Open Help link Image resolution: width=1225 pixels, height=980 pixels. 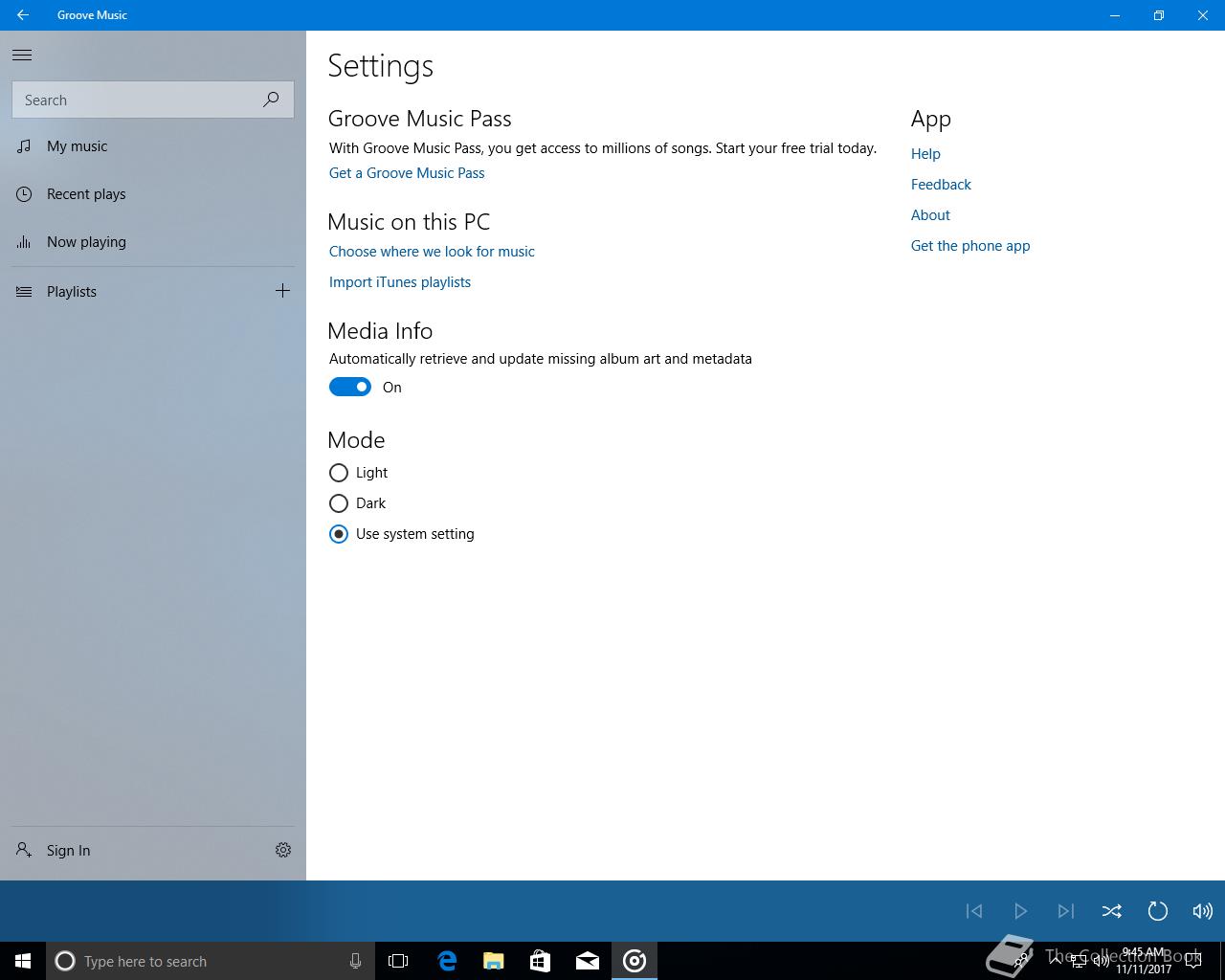(925, 154)
